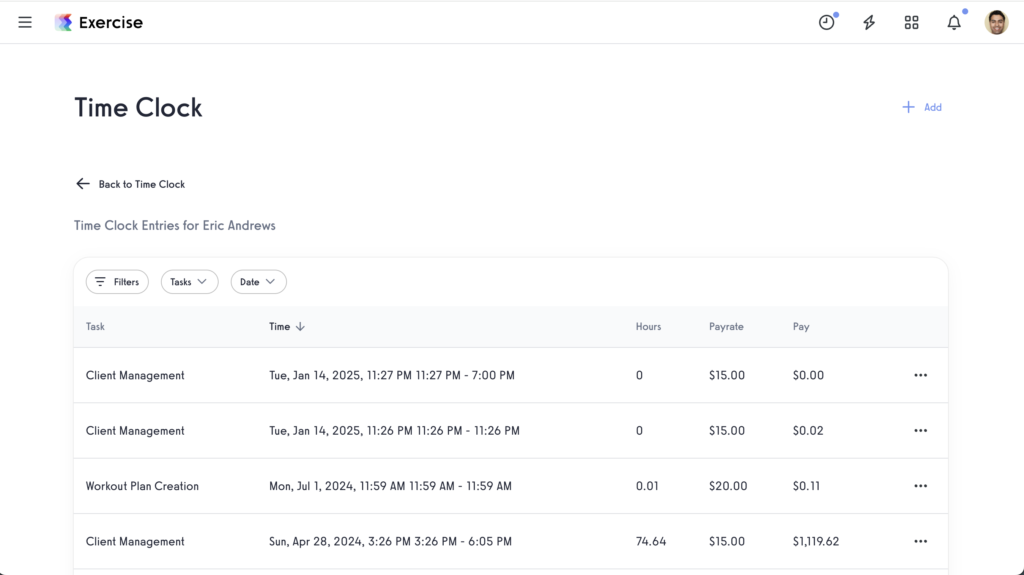
Task: Open the hamburger navigation menu
Action: pos(25,22)
